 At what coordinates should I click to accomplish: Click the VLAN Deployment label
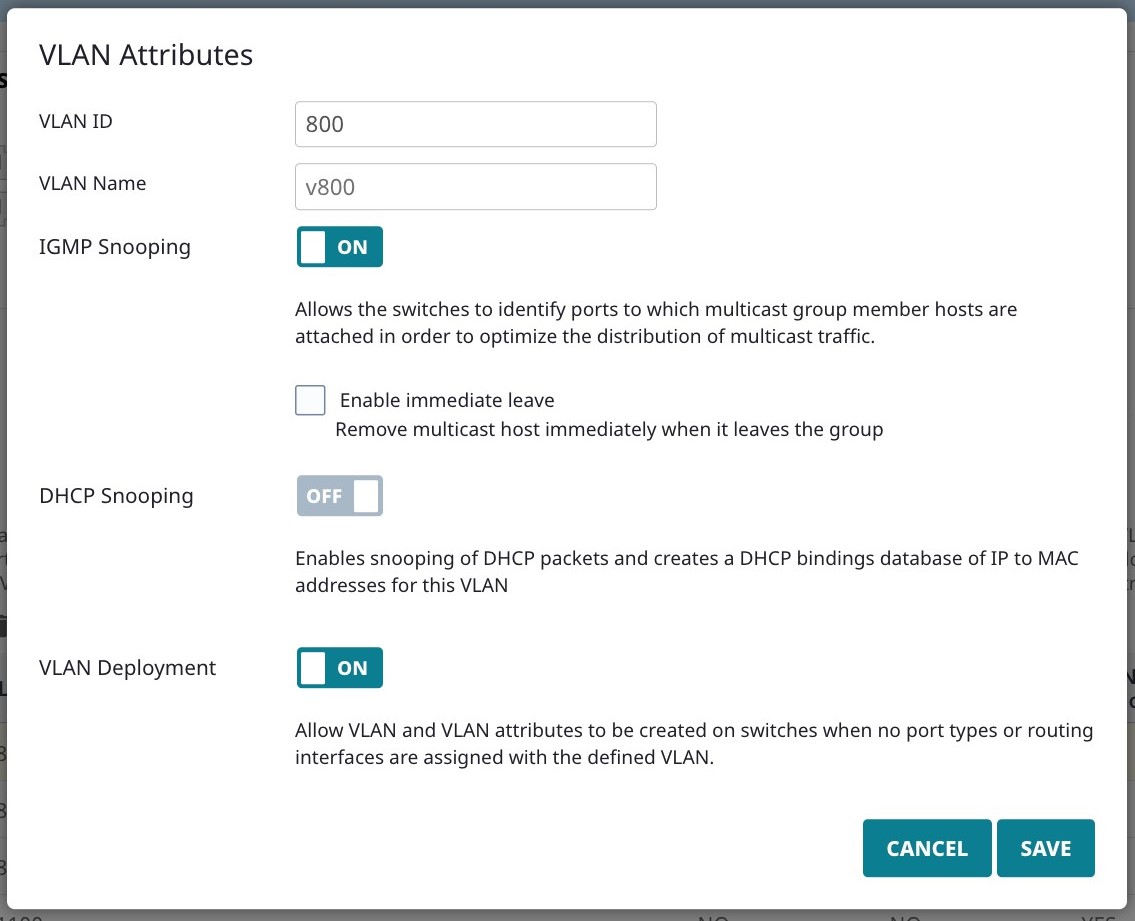(127, 667)
